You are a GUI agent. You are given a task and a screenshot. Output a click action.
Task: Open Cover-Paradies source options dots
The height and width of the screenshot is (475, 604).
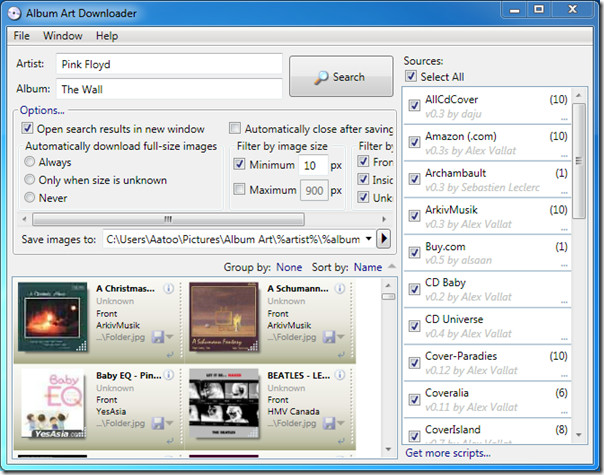[564, 376]
